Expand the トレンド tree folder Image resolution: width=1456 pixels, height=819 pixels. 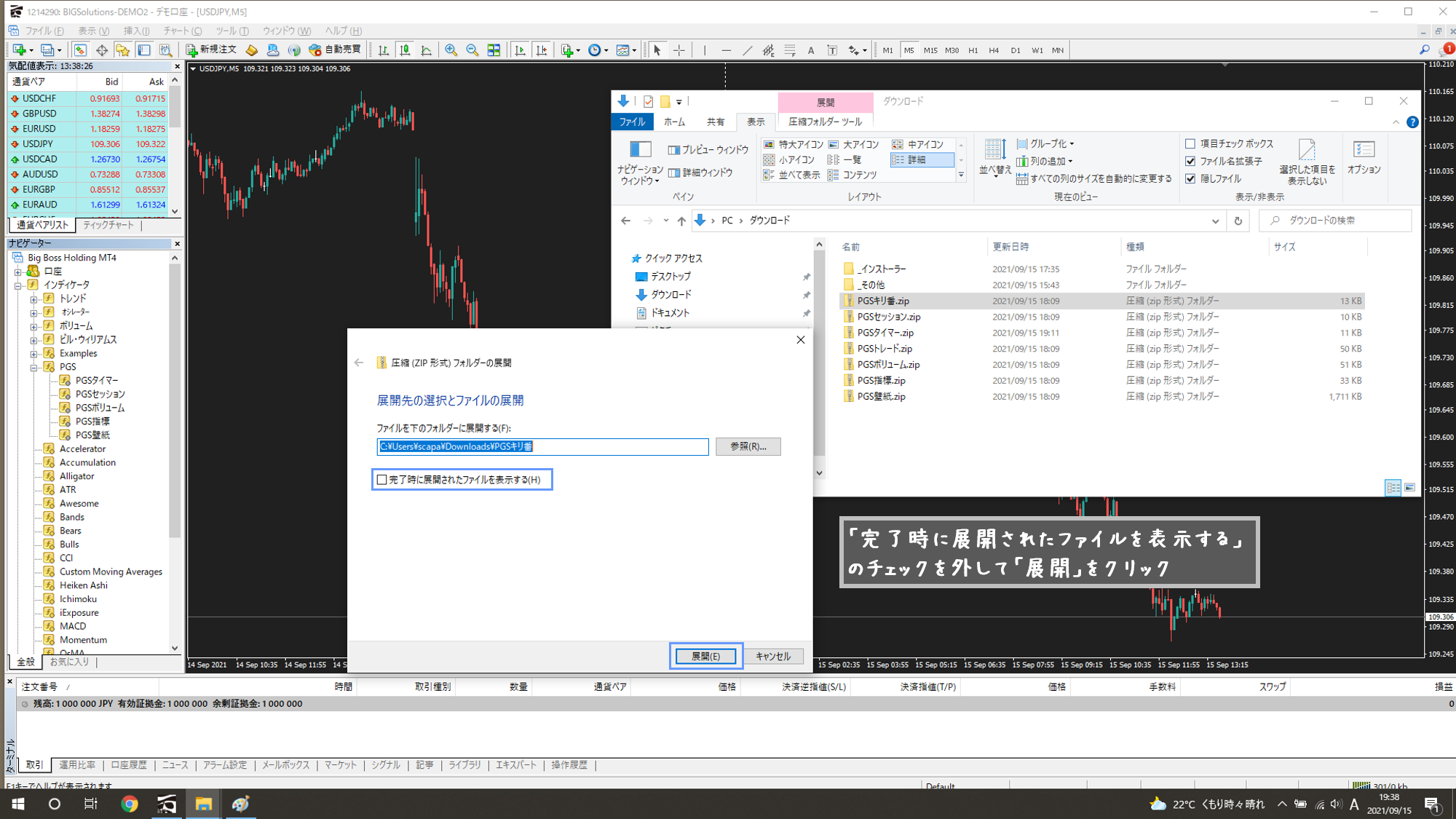34,299
